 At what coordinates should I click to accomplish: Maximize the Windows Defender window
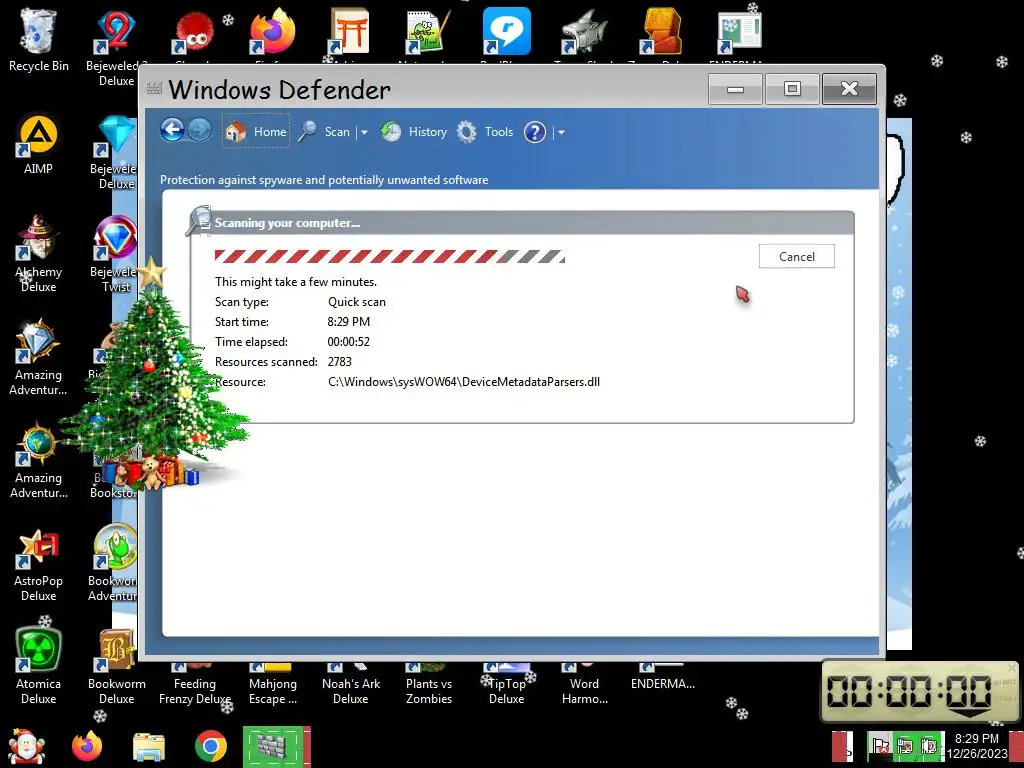[792, 89]
